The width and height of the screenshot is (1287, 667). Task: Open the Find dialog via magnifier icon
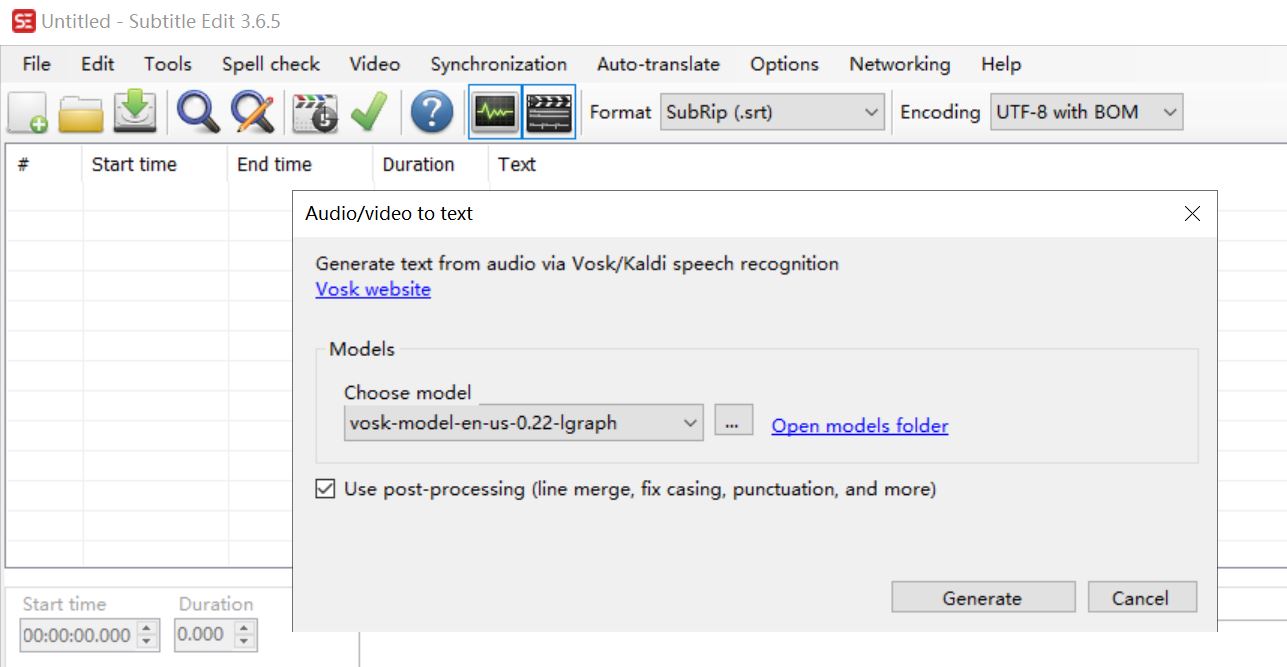pyautogui.click(x=198, y=111)
